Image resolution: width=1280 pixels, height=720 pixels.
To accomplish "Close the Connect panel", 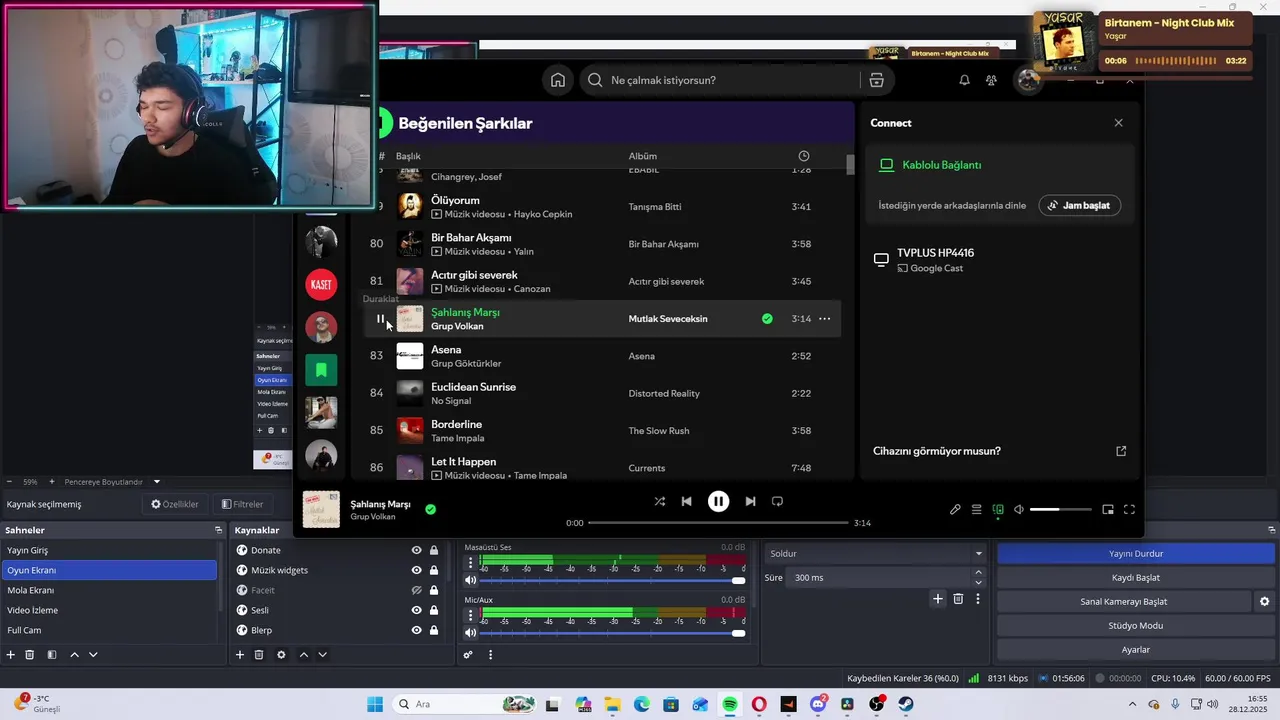I will (1118, 123).
